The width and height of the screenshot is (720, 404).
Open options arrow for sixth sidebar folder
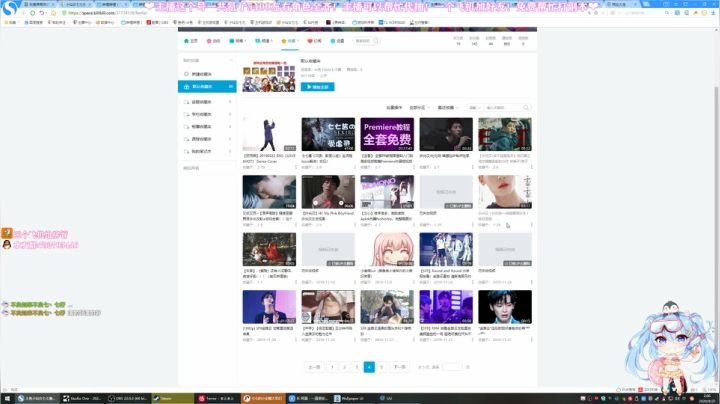(230, 152)
